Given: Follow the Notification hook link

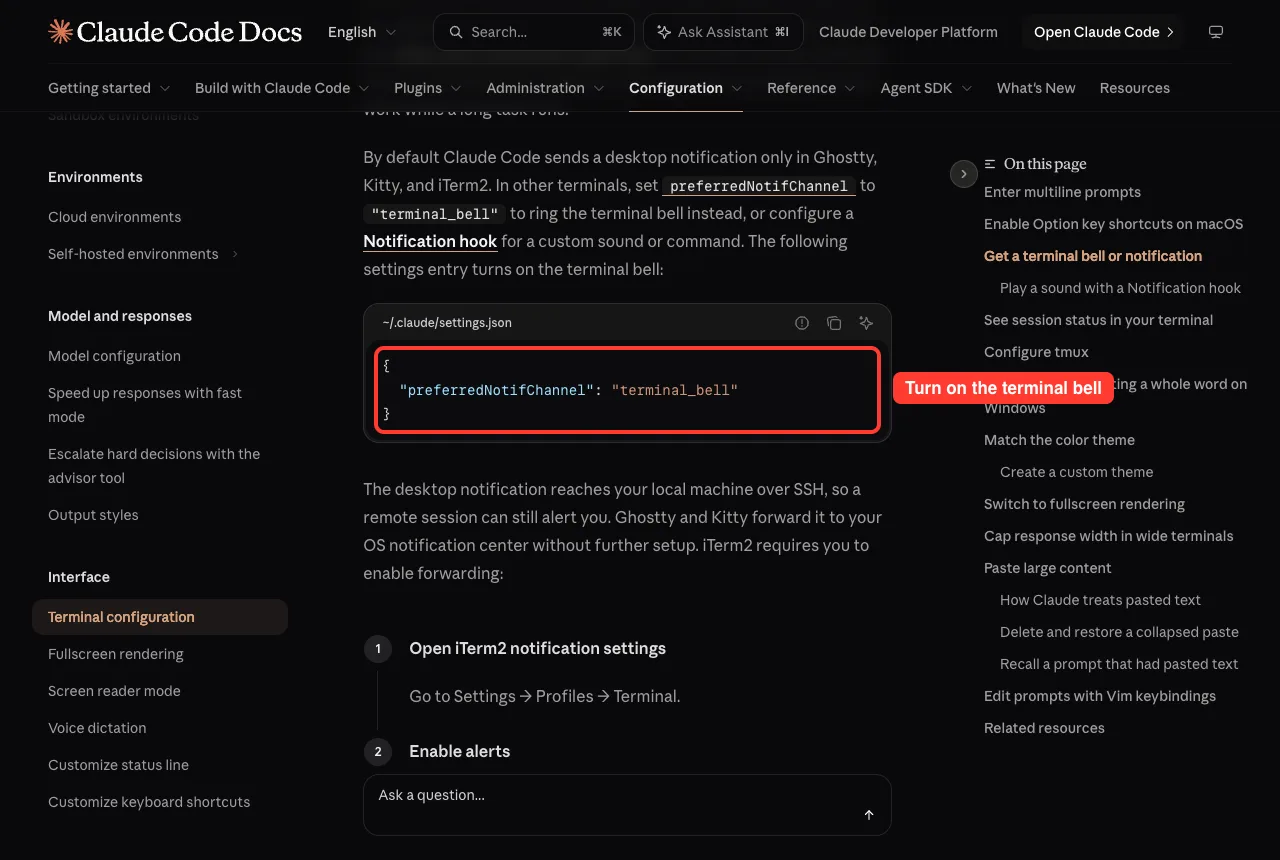Looking at the screenshot, I should (430, 241).
